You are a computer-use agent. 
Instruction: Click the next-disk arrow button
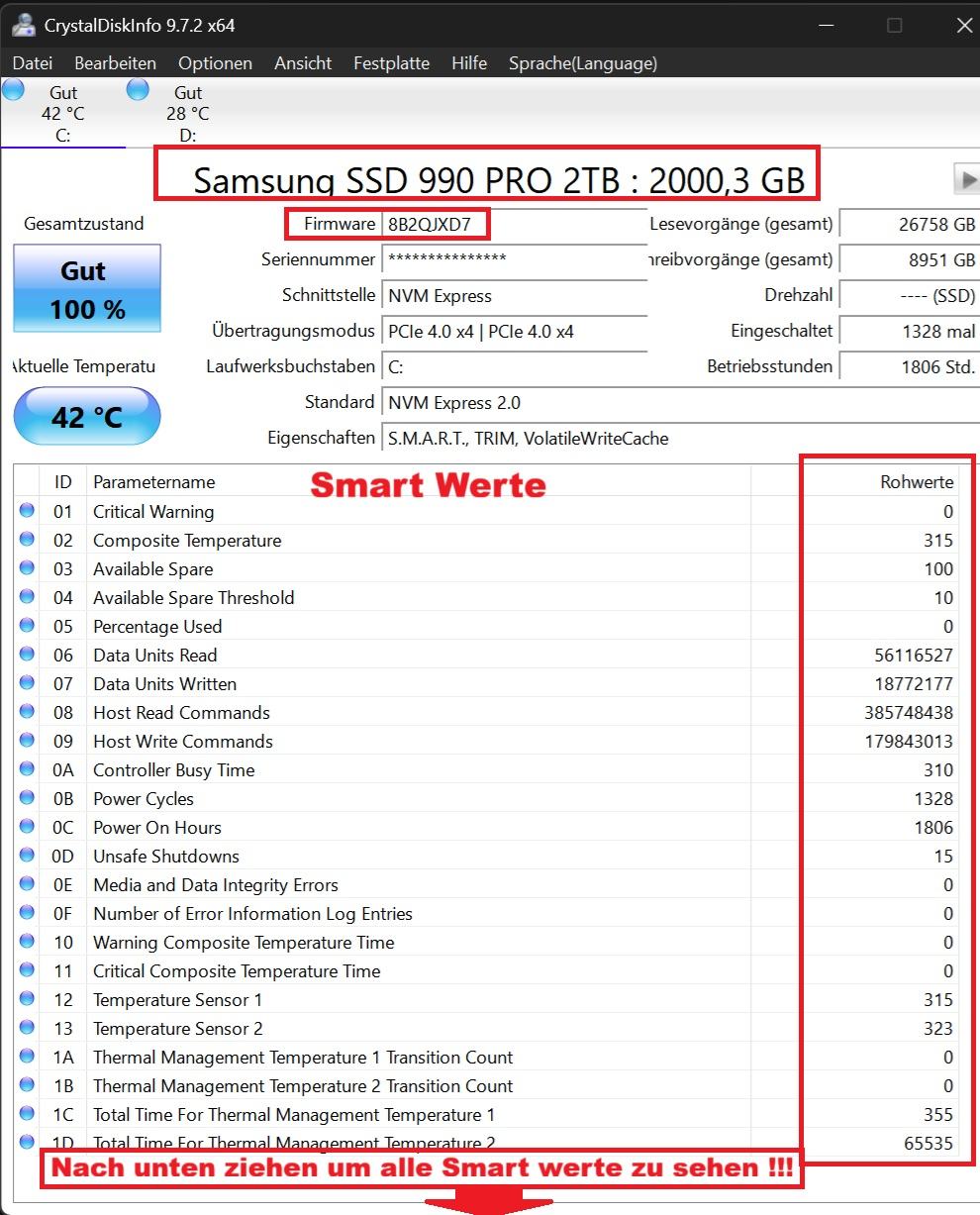pos(965,179)
